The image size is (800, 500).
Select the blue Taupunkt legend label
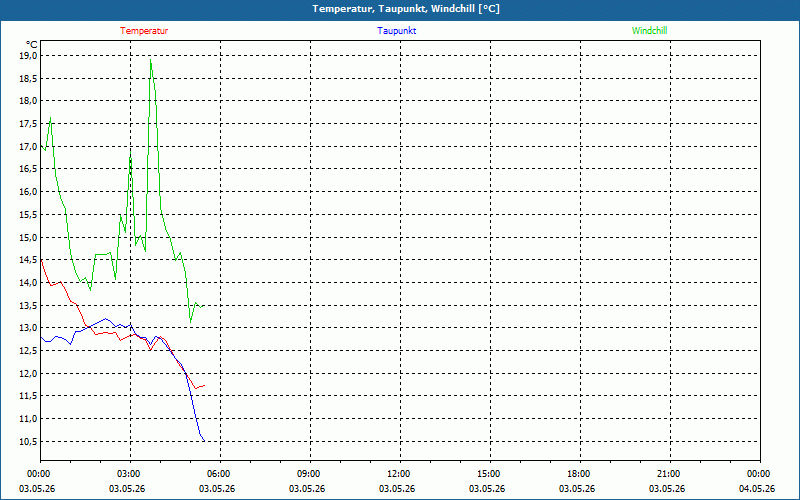[x=396, y=31]
